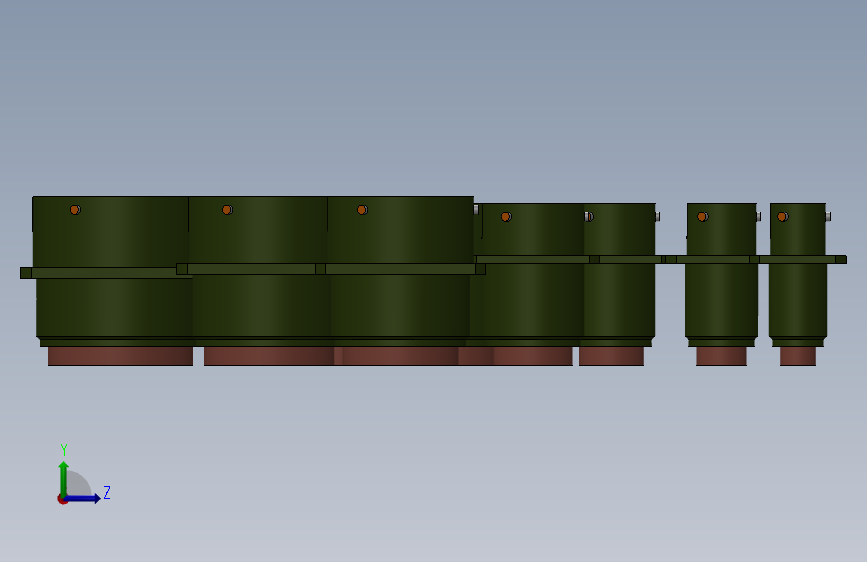The width and height of the screenshot is (867, 562).
Task: Pick the brown base under the rightmost cylinder
Action: point(798,356)
